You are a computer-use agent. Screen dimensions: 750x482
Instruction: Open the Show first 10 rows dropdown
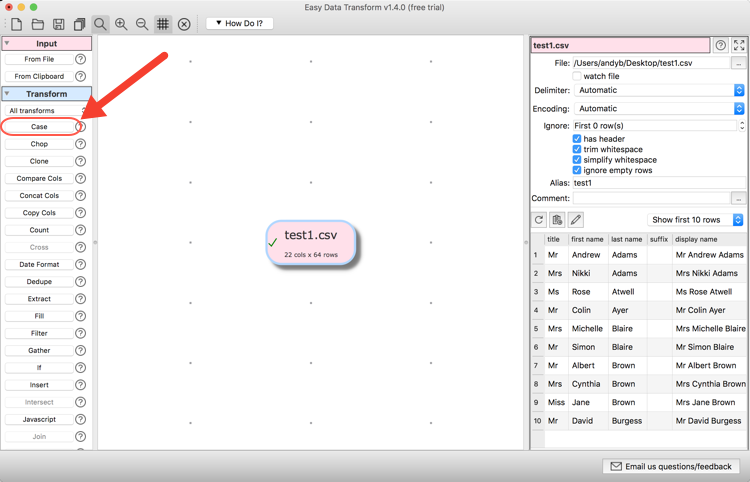tap(697, 220)
